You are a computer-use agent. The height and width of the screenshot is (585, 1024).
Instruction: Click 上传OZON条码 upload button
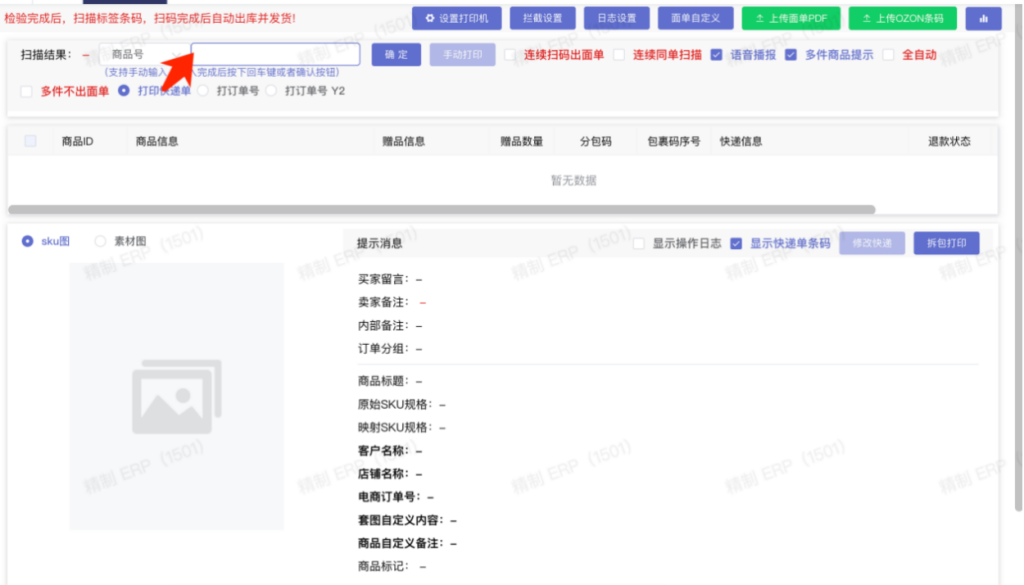902,18
